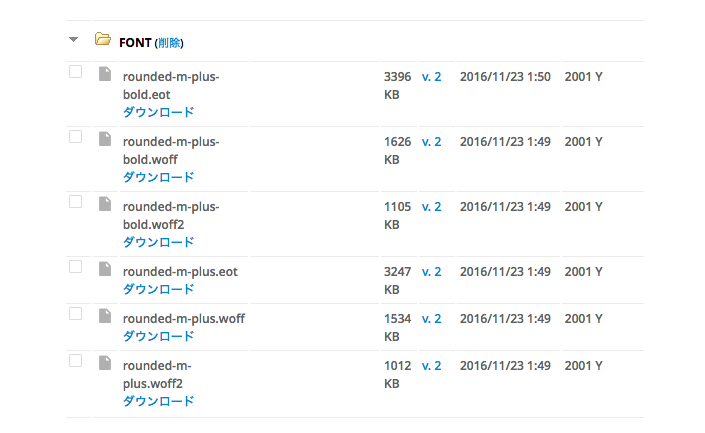The width and height of the screenshot is (705, 433).
Task: Download rounded-m-plus-bold.woff via ダウンロード link
Action: [x=158, y=177]
